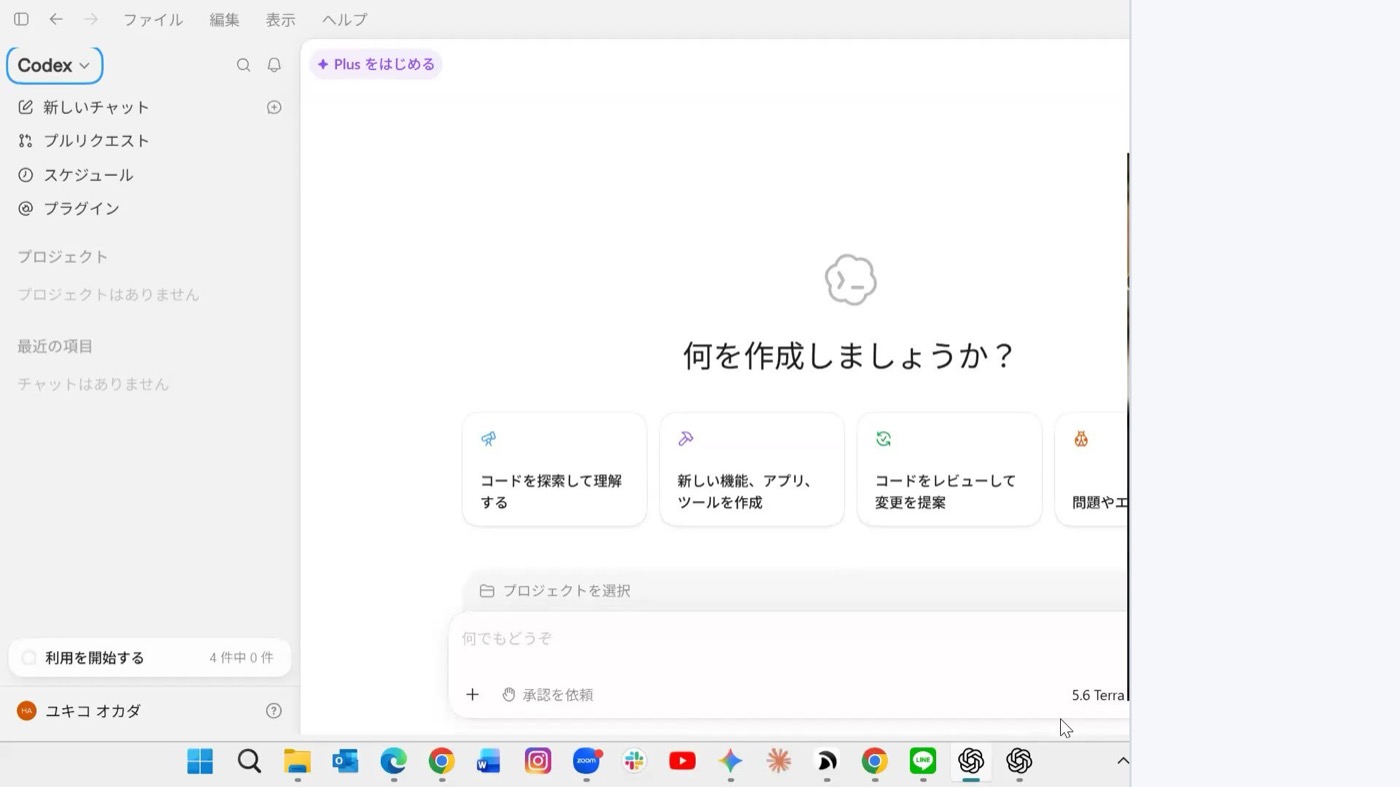Image resolution: width=1400 pixels, height=787 pixels.
Task: Click the help question mark icon
Action: [x=274, y=711]
